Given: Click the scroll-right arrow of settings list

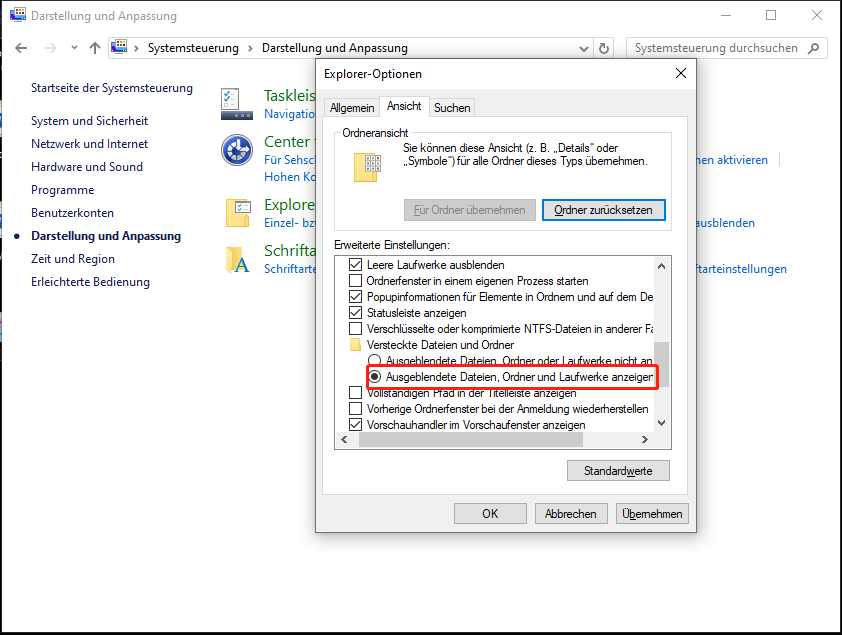Looking at the screenshot, I should coord(645,440).
